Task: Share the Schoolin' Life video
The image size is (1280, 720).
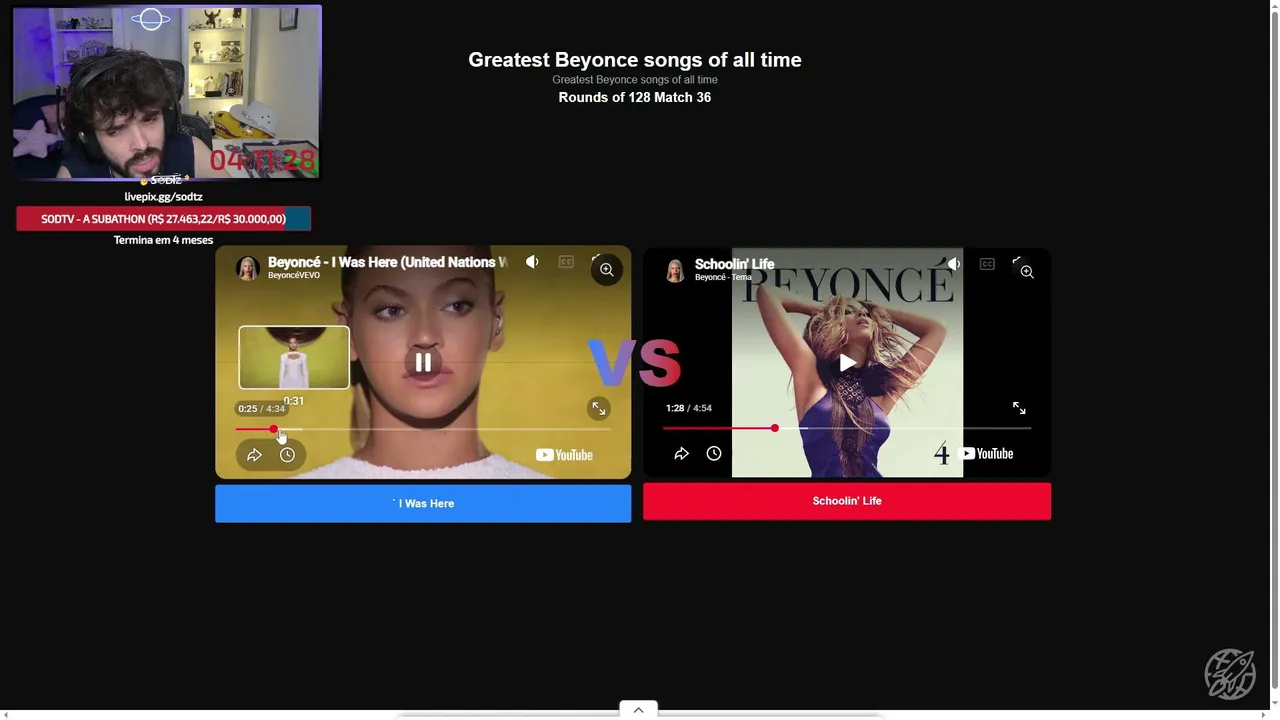Action: [681, 454]
